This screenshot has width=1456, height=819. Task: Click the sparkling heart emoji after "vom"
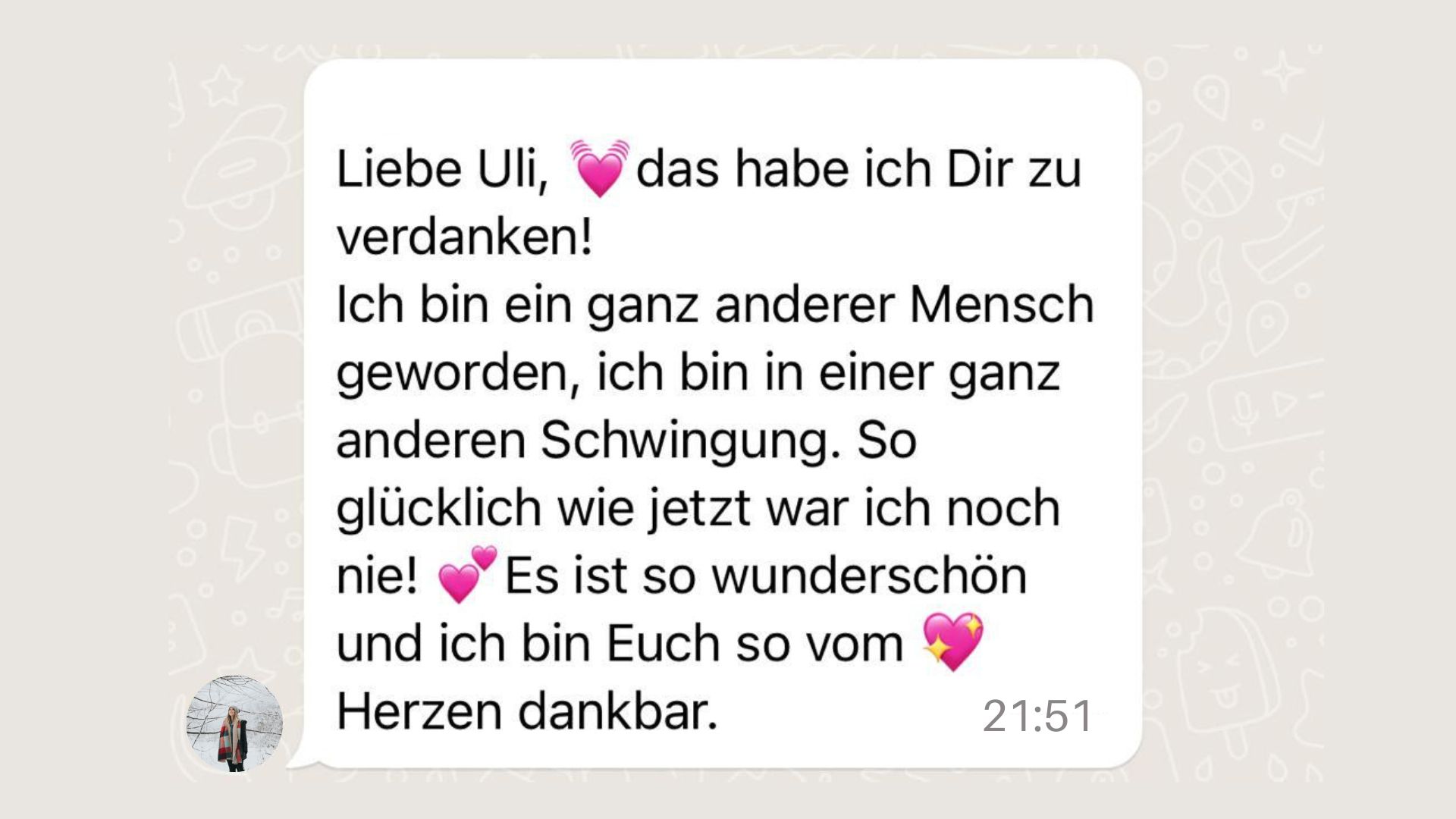coord(952,642)
